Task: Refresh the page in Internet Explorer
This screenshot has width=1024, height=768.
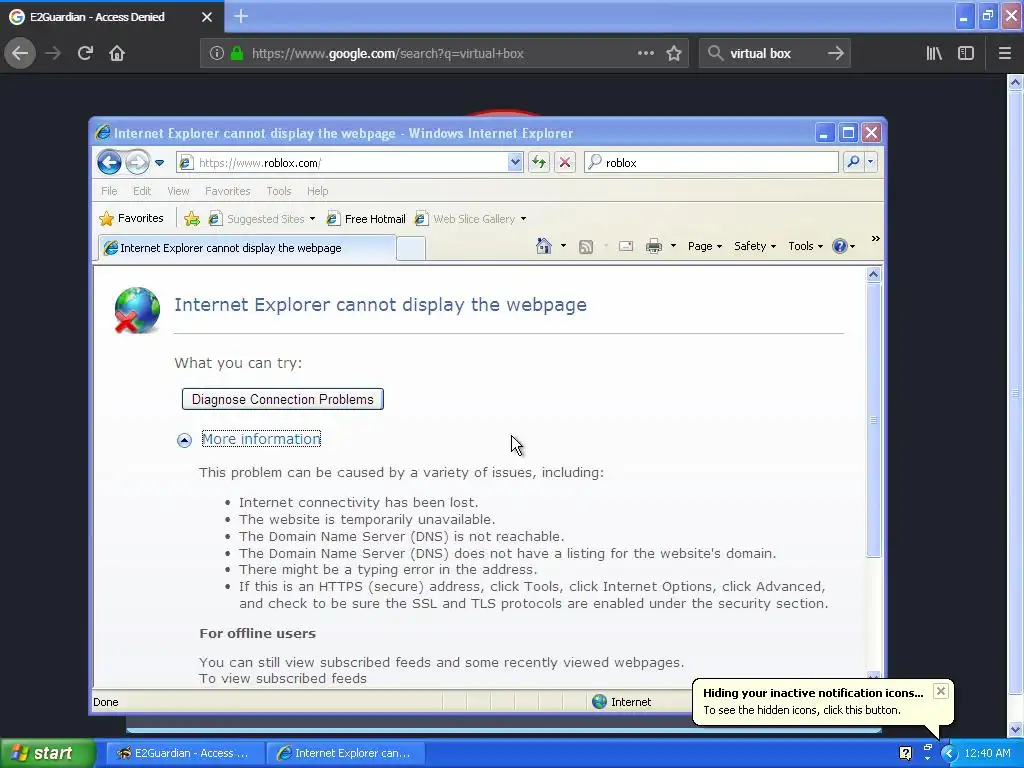Action: 539,162
